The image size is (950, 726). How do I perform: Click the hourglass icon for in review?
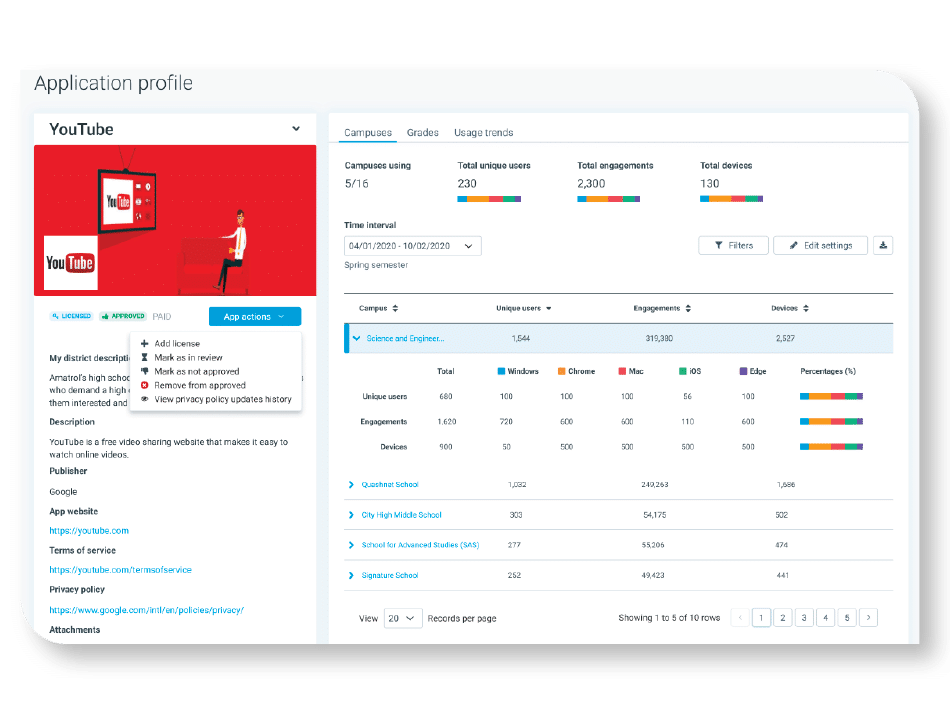click(144, 358)
